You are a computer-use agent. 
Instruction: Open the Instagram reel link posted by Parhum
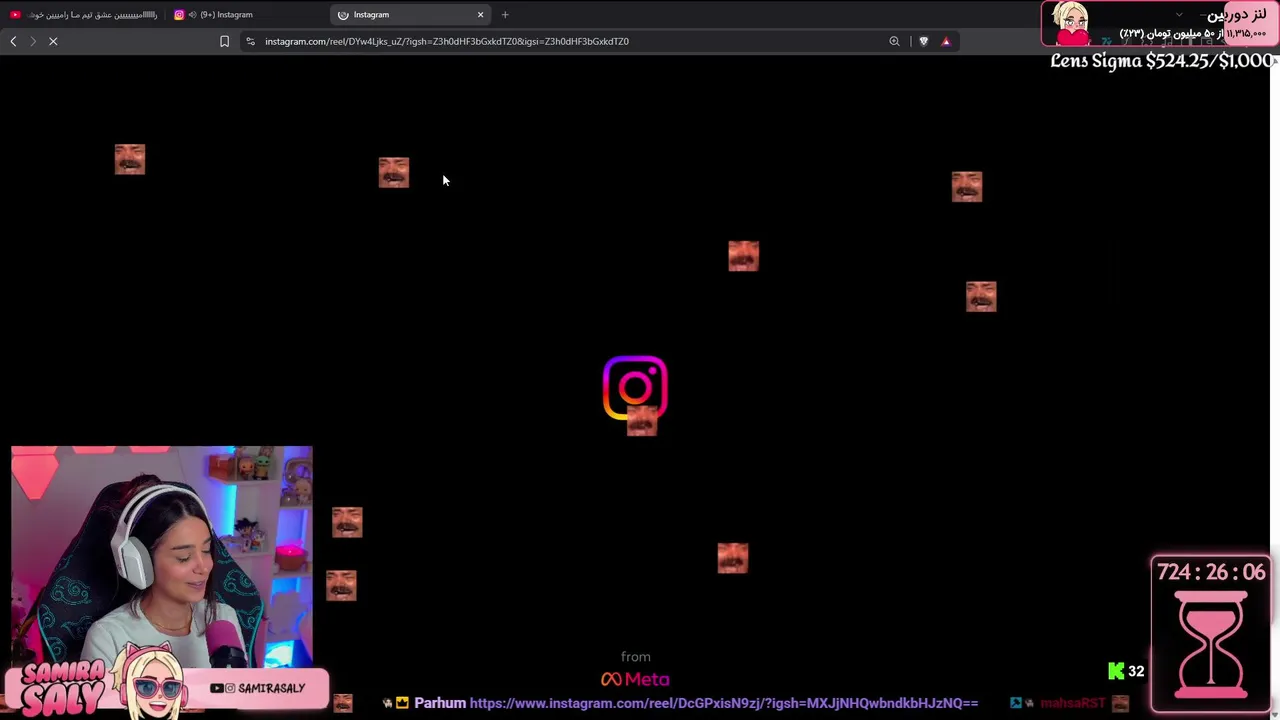tap(724, 703)
